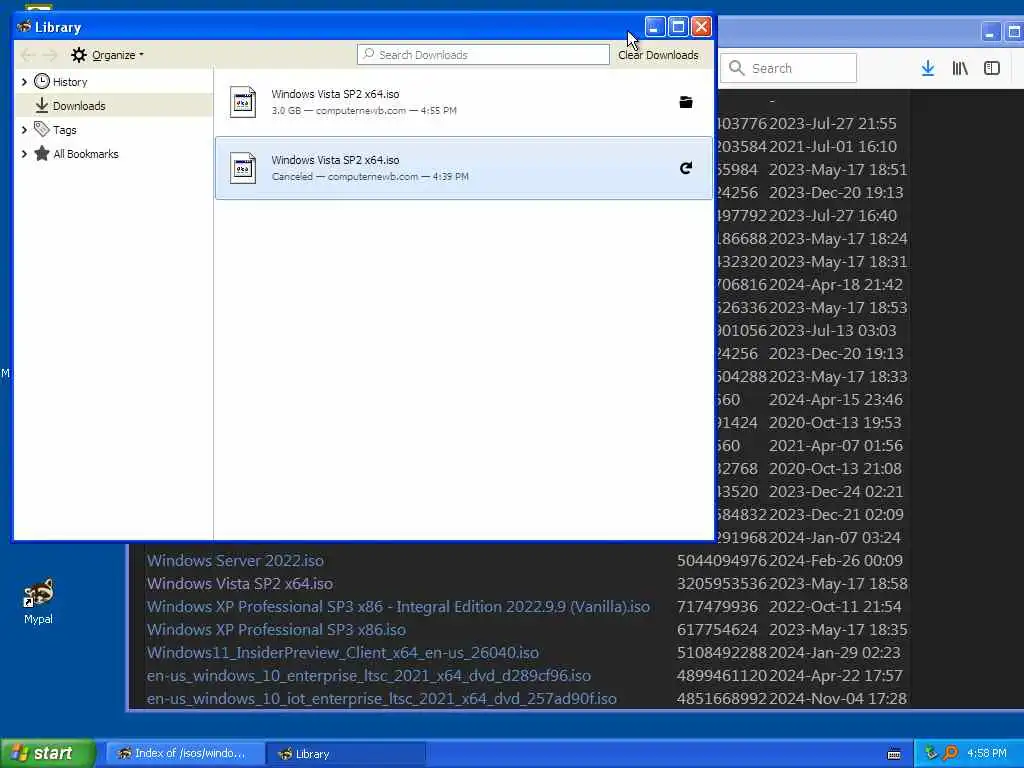Open Windows11_InsiderPreview_Client_x64 iso link
This screenshot has width=1024, height=768.
[x=343, y=652]
